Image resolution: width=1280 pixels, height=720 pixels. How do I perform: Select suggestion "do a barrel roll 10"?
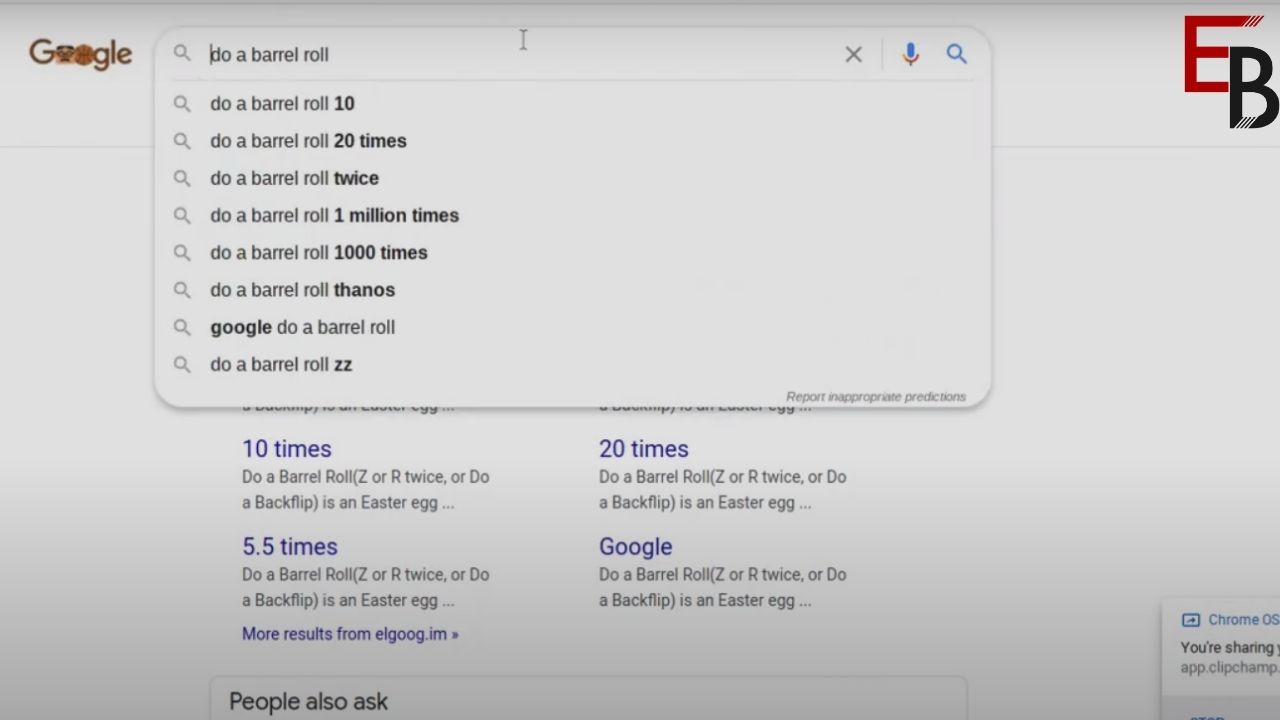point(573,104)
